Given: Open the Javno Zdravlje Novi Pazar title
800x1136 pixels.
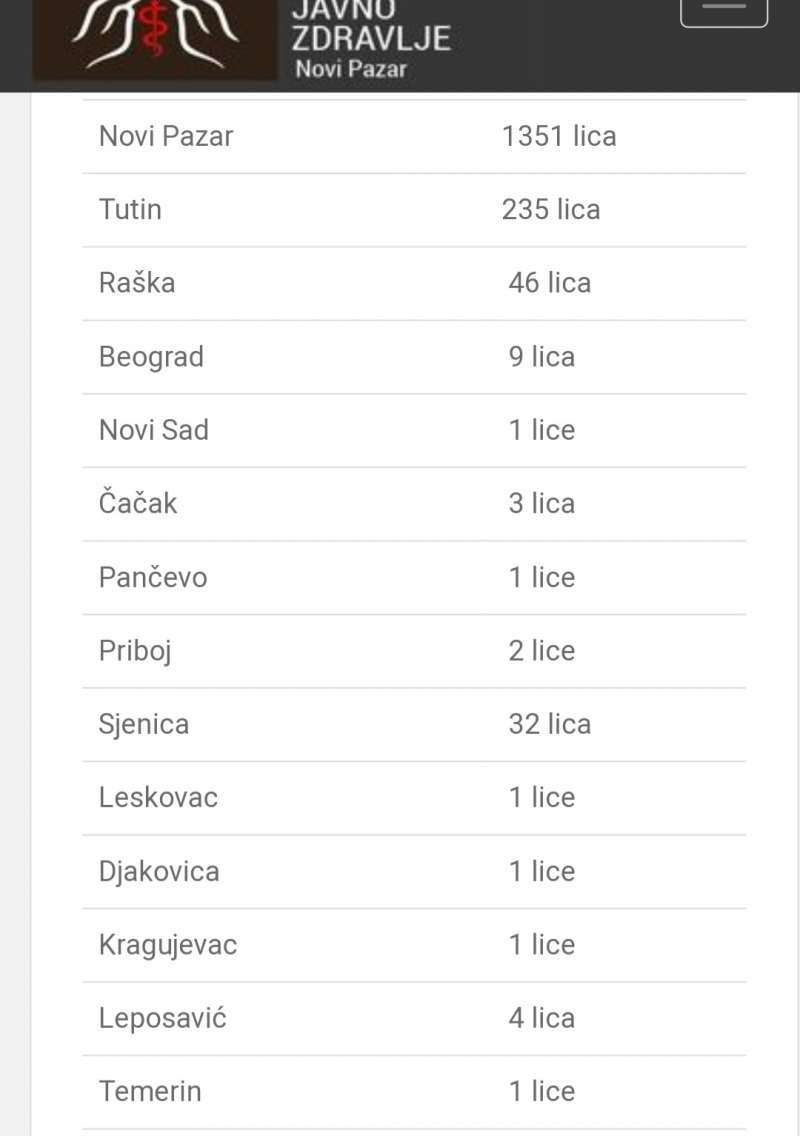Looking at the screenshot, I should click(x=370, y=40).
